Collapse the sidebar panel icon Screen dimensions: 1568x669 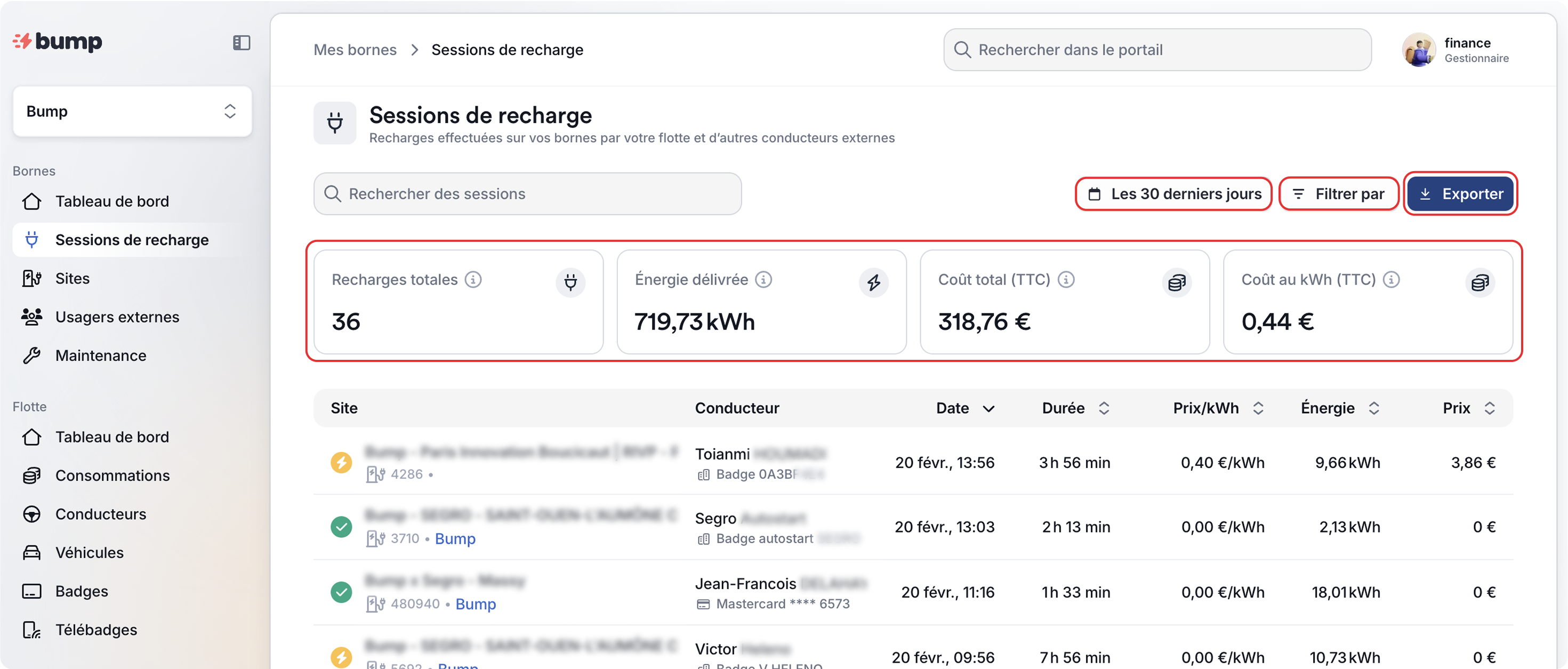(x=241, y=43)
